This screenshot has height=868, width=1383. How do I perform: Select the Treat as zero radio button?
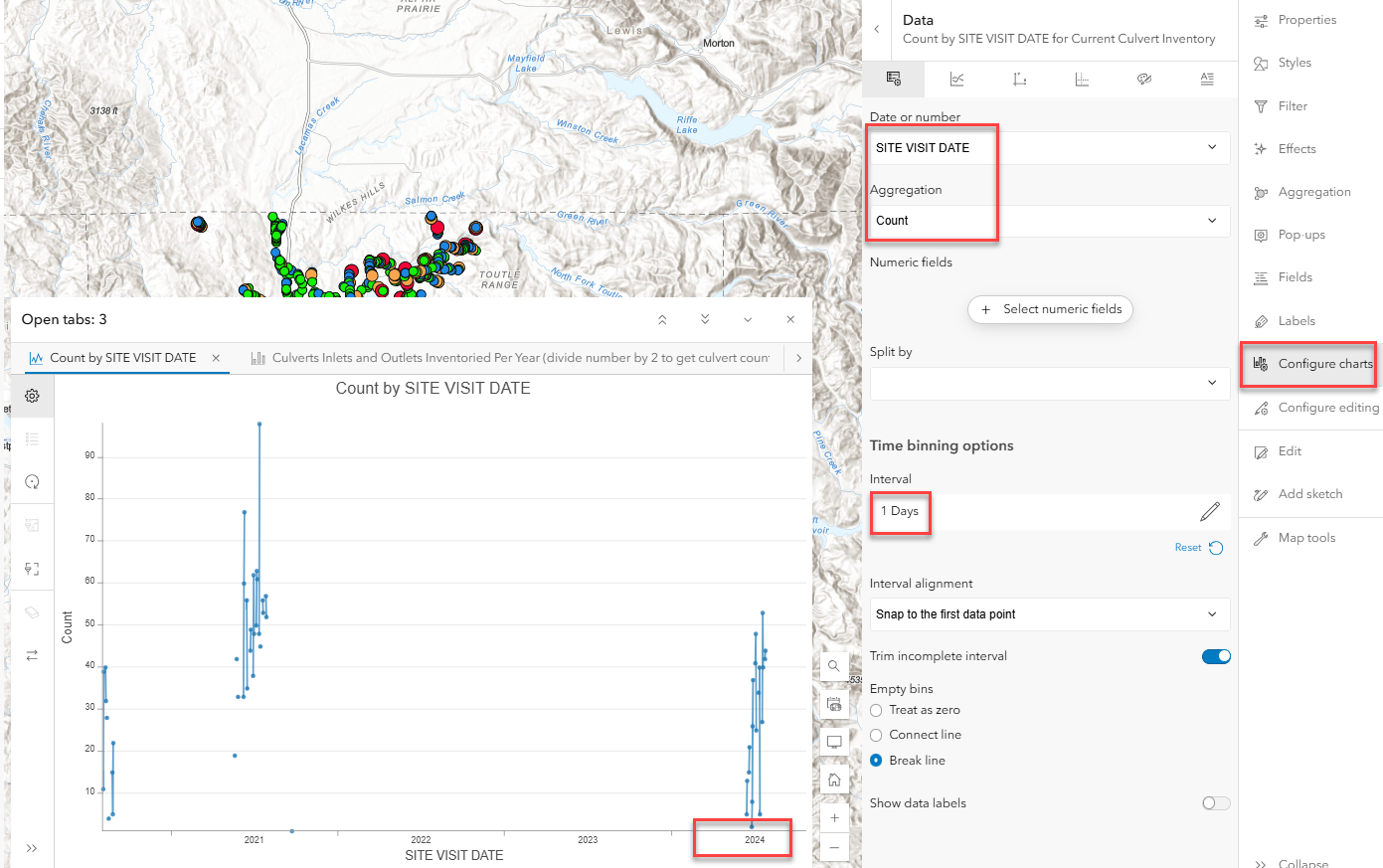tap(876, 710)
